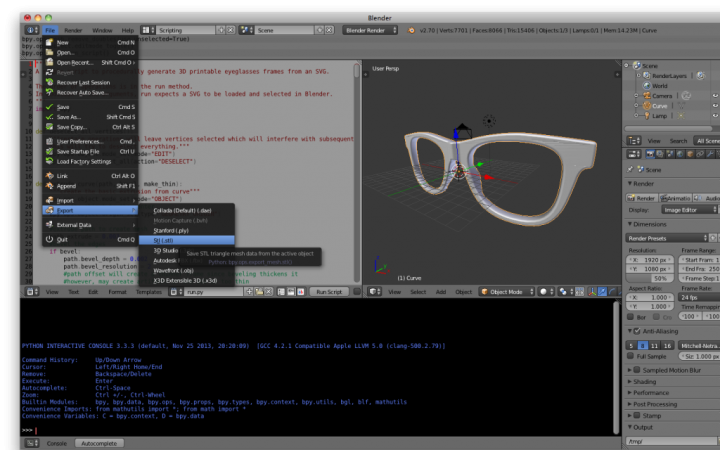Open the Object properties cube icon
This screenshot has width=720, height=450.
click(690, 154)
